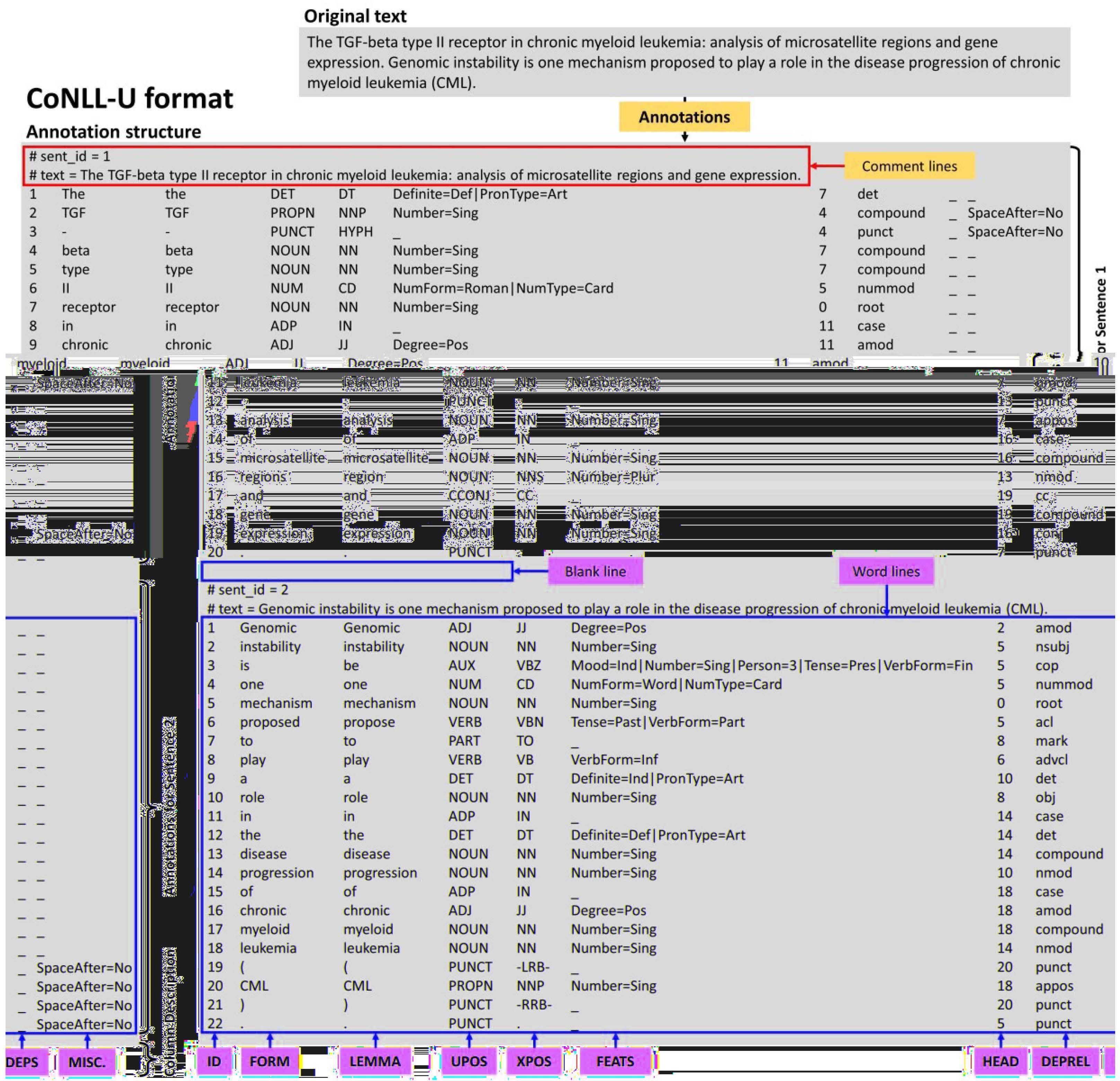Screen dimensions: 1120x1081
Task: Select the LEMMA column label
Action: pos(375,1062)
